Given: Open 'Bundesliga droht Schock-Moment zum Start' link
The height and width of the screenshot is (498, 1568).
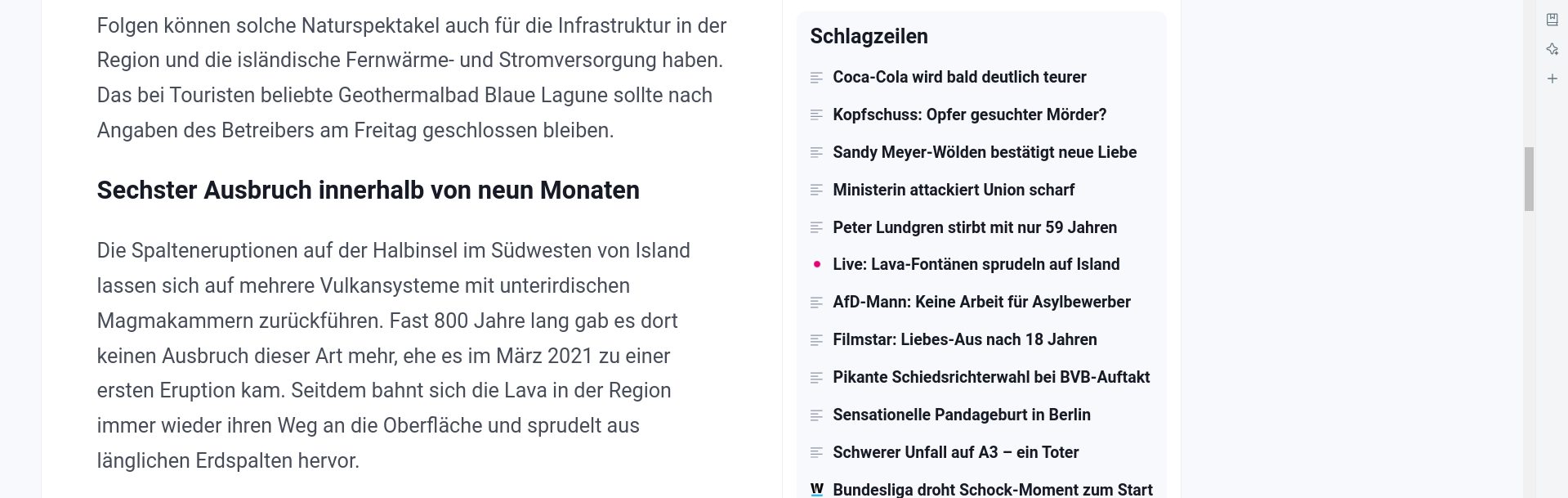Looking at the screenshot, I should (993, 489).
